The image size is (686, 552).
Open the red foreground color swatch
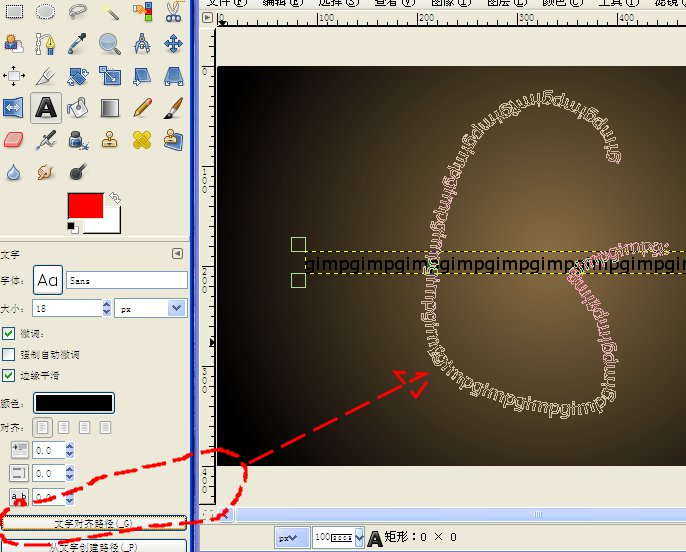pyautogui.click(x=85, y=205)
